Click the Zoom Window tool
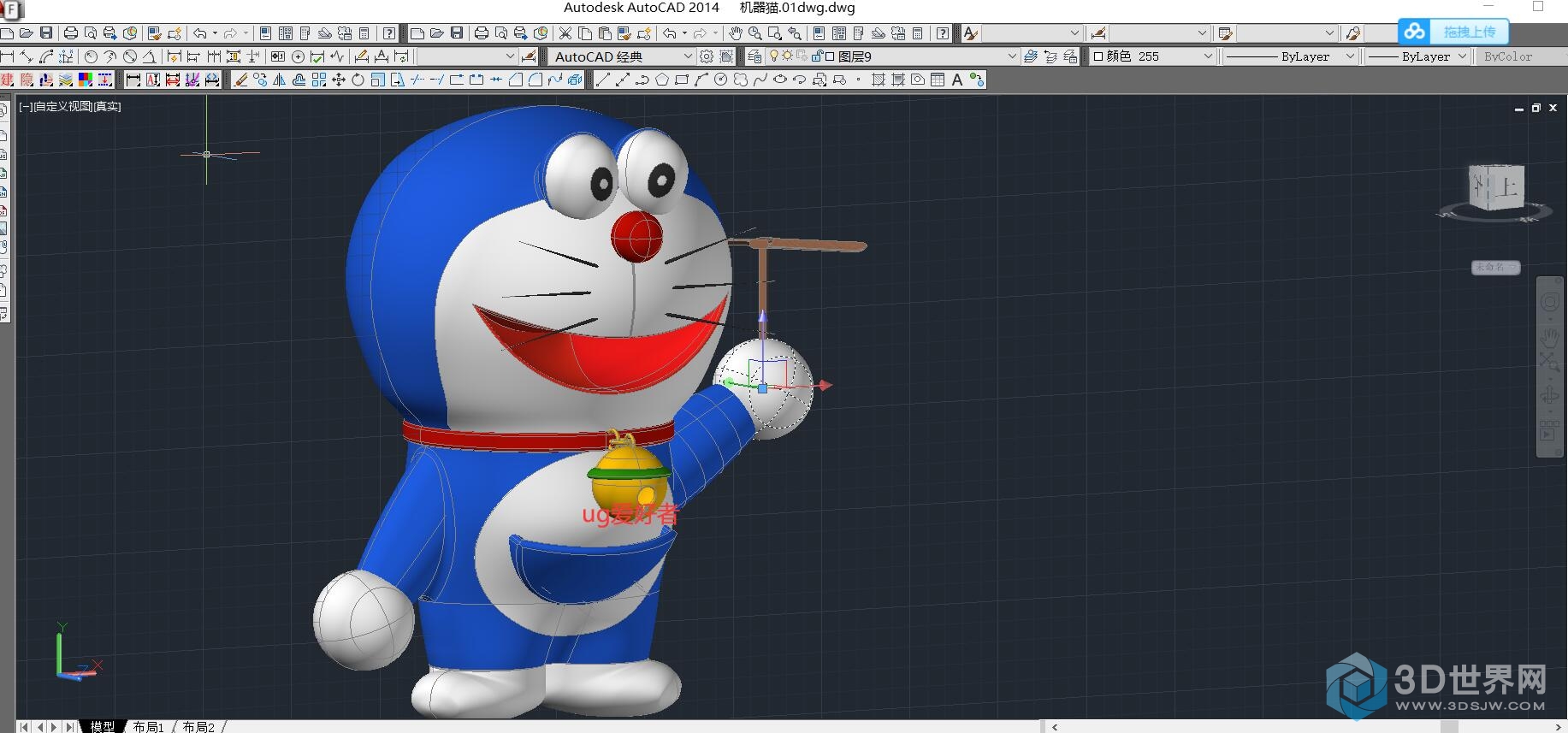The width and height of the screenshot is (1568, 733). click(x=775, y=33)
